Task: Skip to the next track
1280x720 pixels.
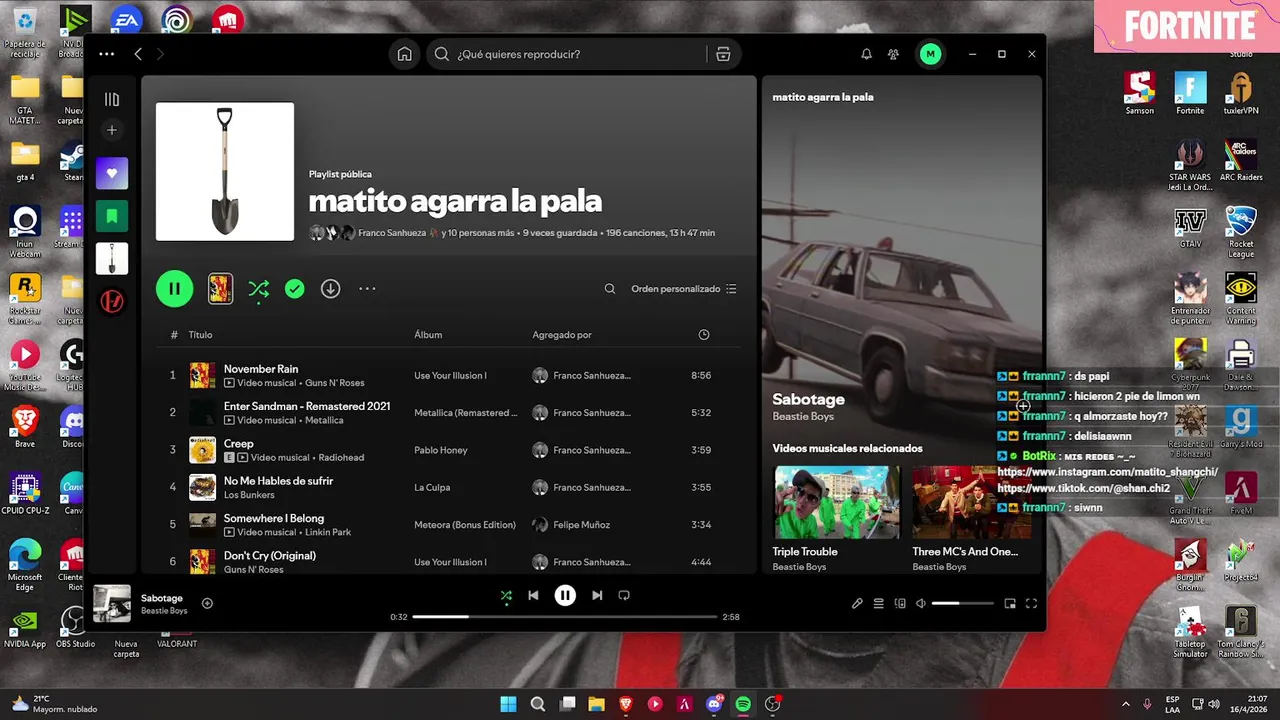Action: (x=597, y=595)
